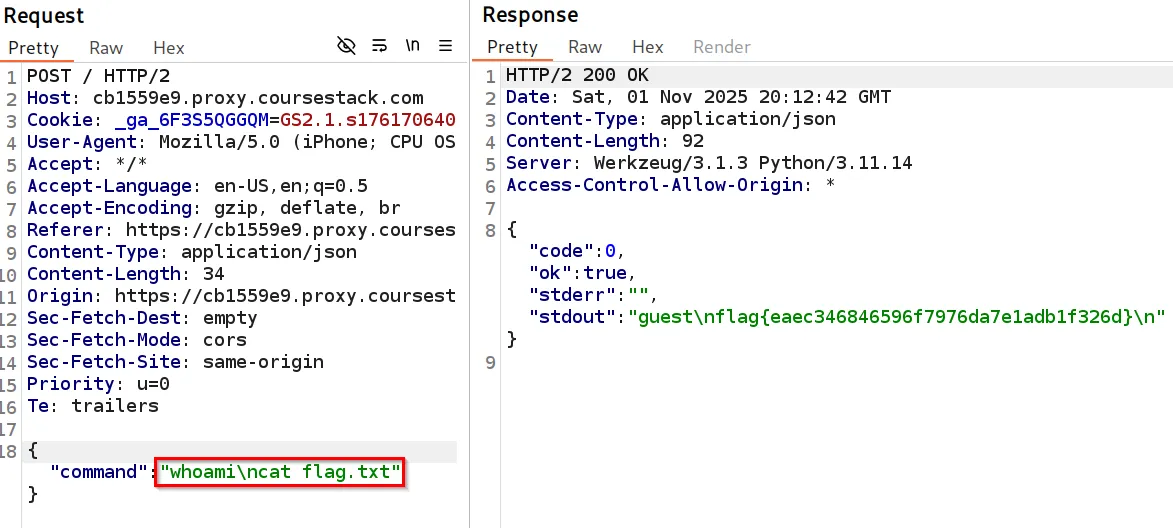Select the Response Pretty tab
The image size is (1173, 528).
[512, 47]
